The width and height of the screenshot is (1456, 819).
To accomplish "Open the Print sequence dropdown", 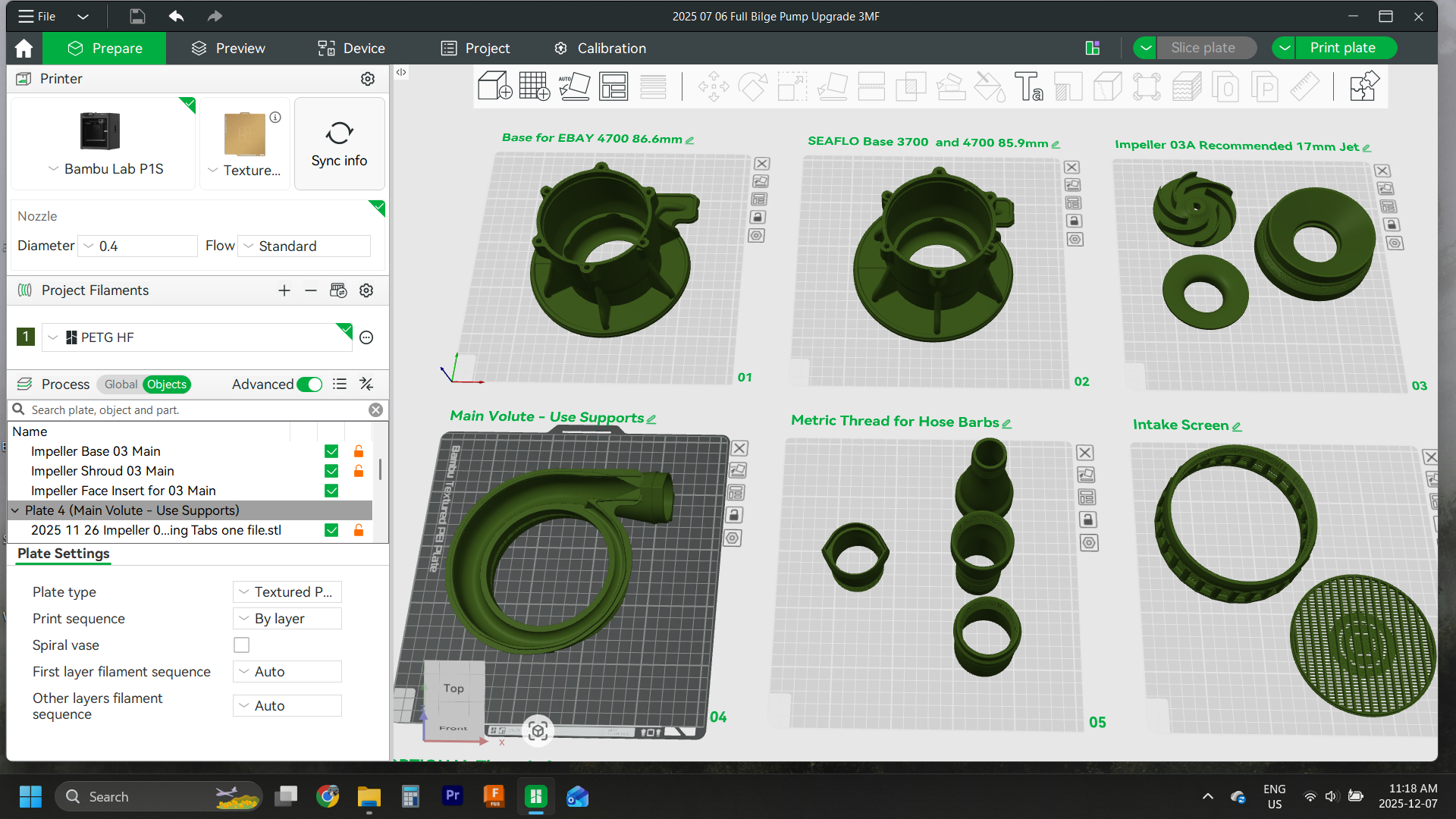I will 287,618.
